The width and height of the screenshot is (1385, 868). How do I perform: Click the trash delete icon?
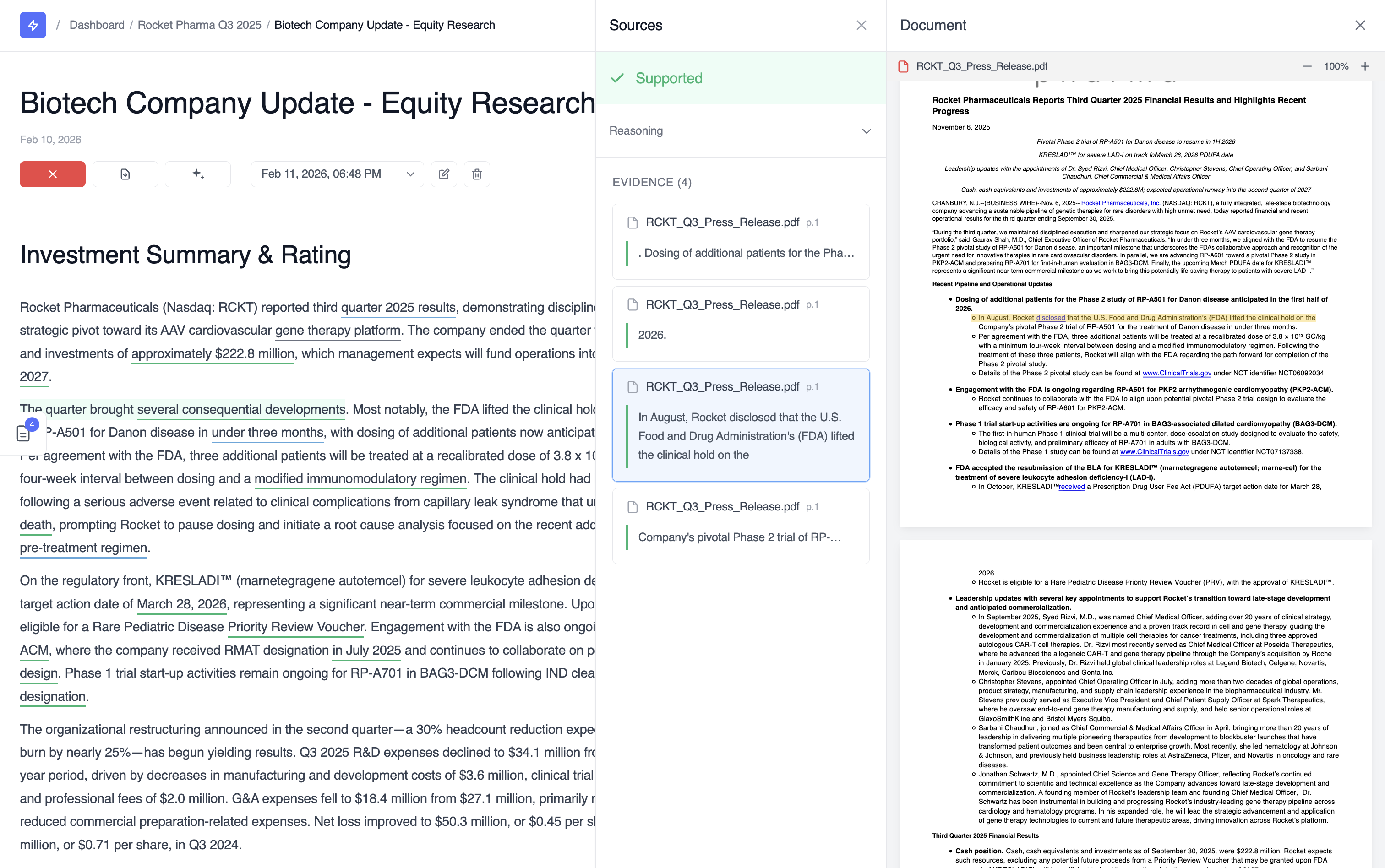[x=477, y=174]
